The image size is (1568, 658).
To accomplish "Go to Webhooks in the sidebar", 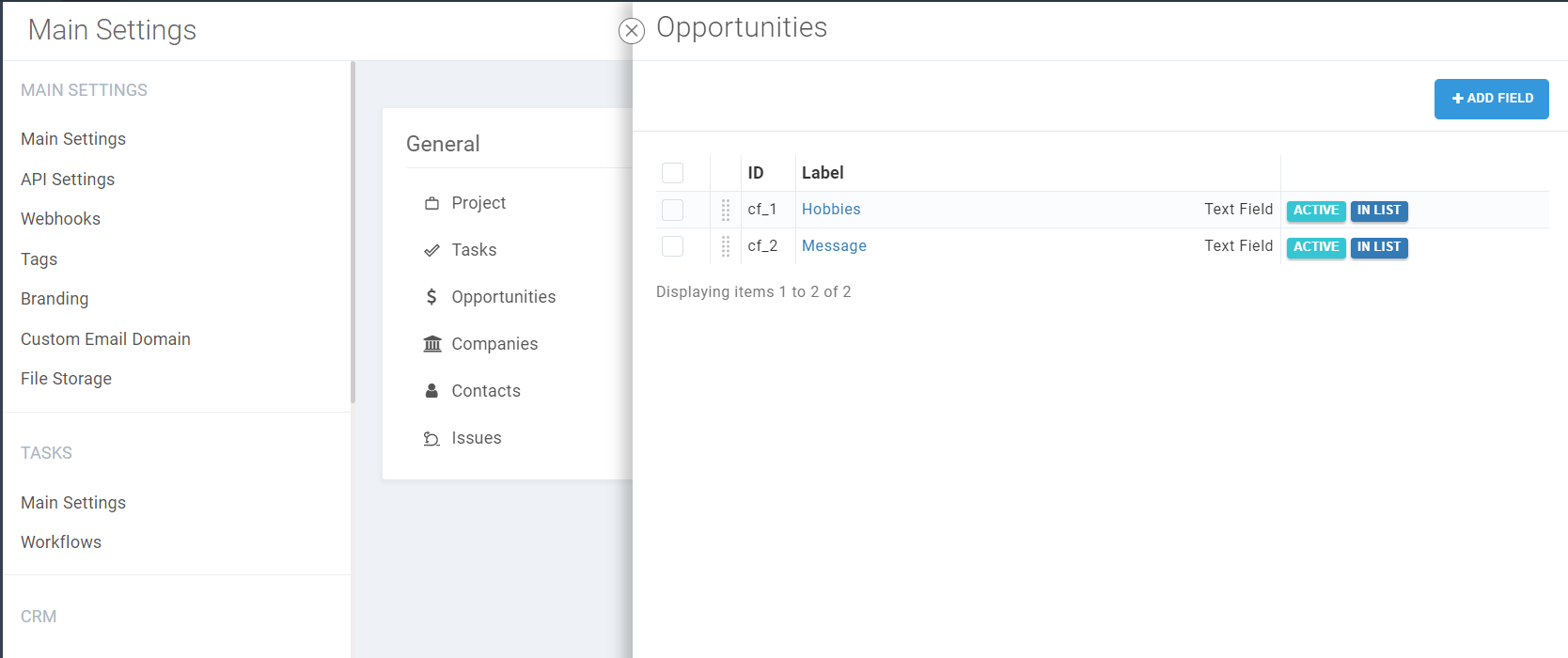I will tap(60, 219).
